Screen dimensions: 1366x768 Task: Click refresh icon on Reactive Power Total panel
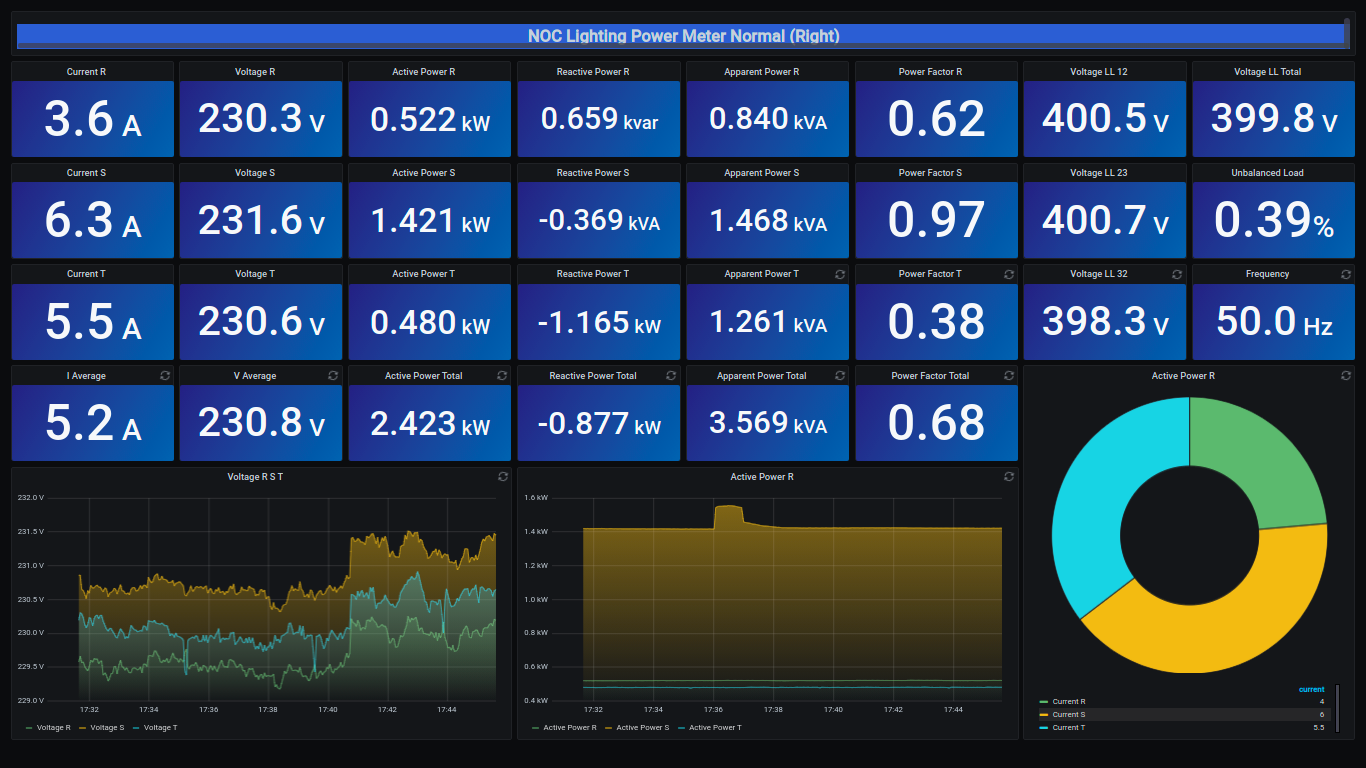click(671, 375)
